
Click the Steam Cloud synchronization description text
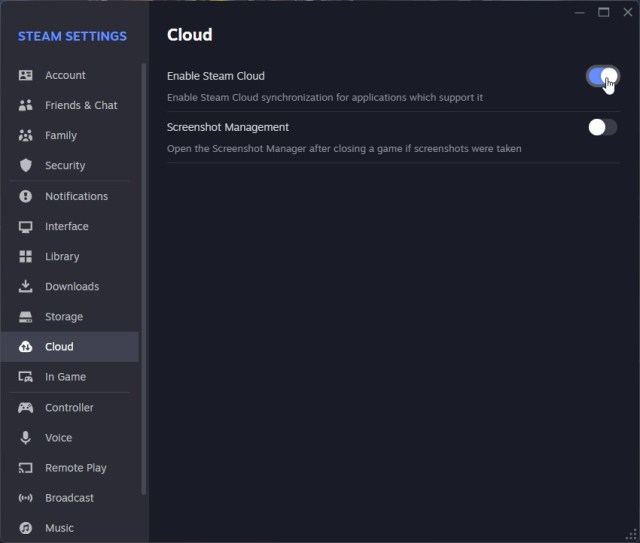[x=325, y=98]
